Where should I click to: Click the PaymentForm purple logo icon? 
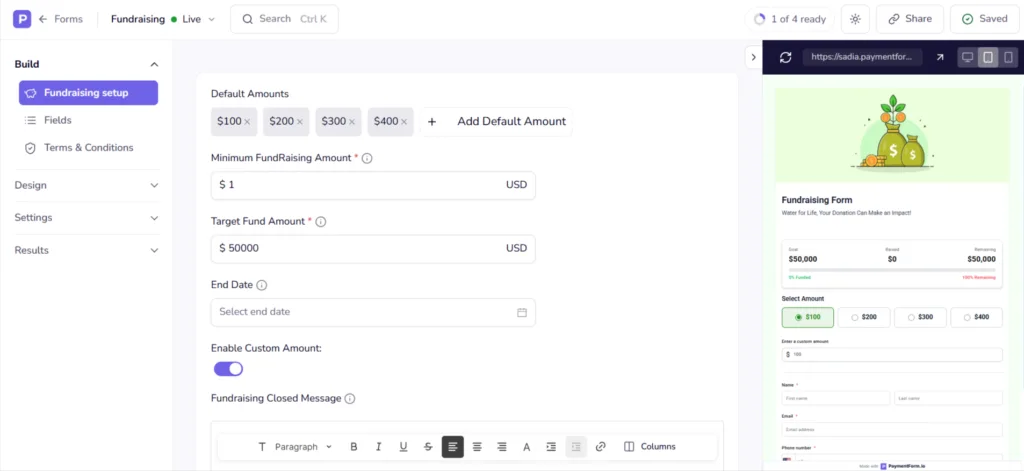pyautogui.click(x=22, y=19)
